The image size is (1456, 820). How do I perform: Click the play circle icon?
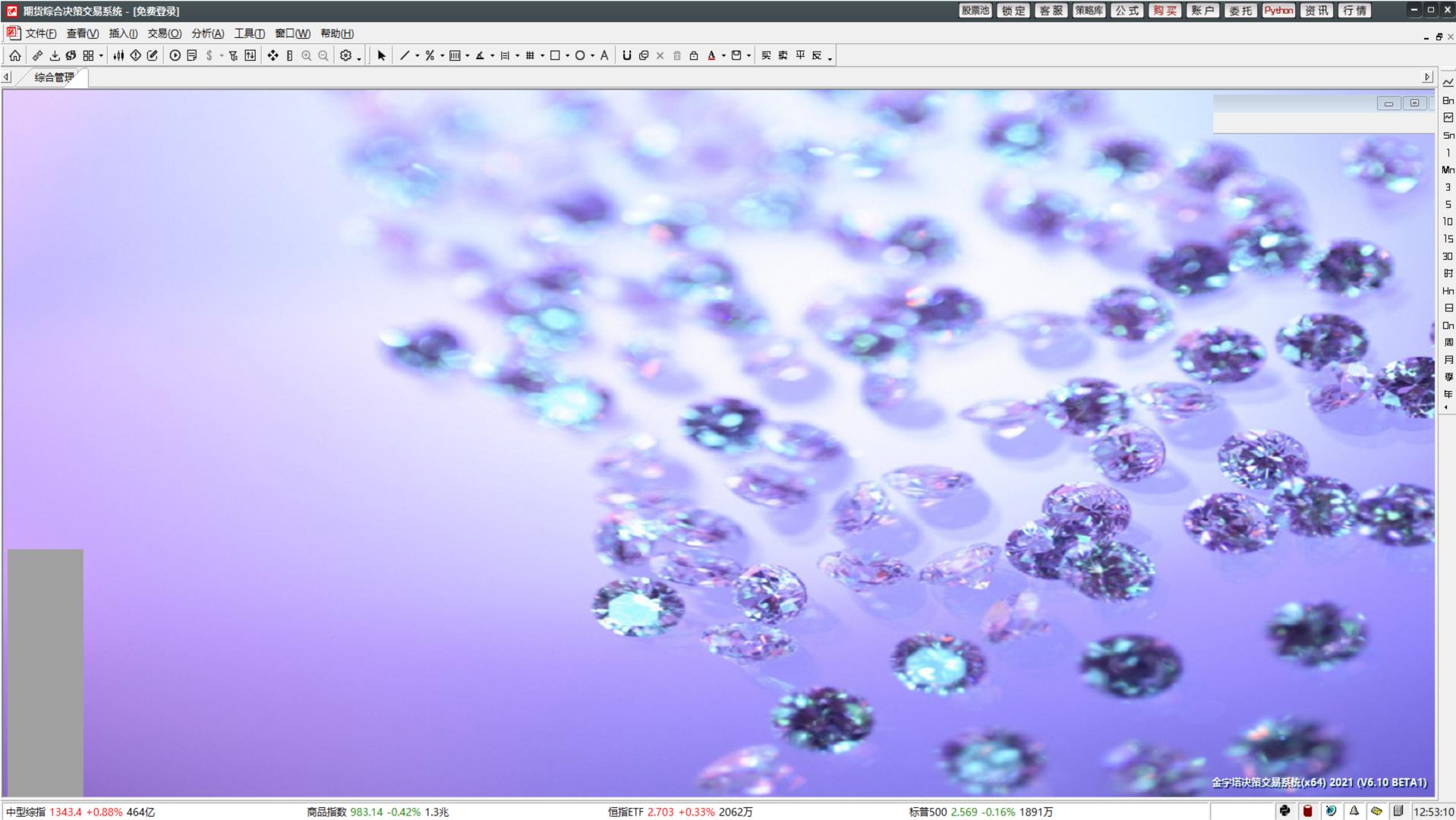point(175,55)
